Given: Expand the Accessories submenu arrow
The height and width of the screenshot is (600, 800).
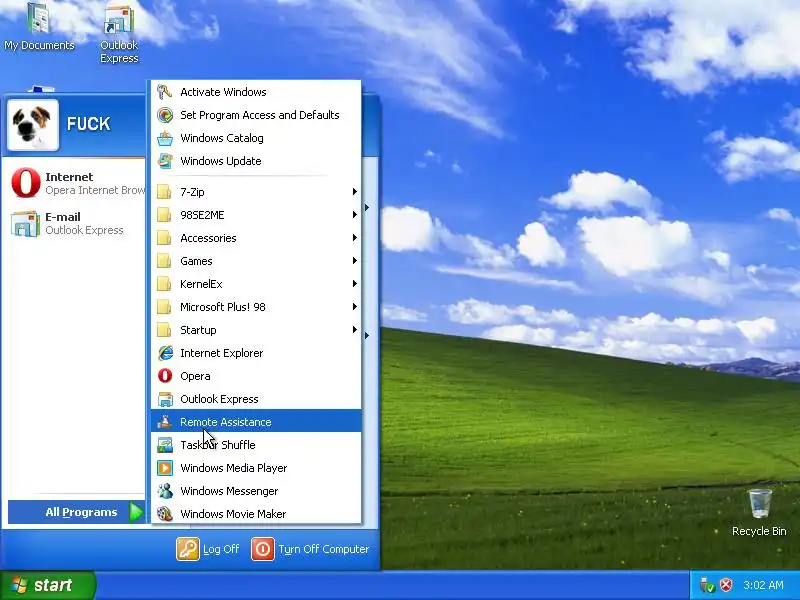Looking at the screenshot, I should [354, 238].
